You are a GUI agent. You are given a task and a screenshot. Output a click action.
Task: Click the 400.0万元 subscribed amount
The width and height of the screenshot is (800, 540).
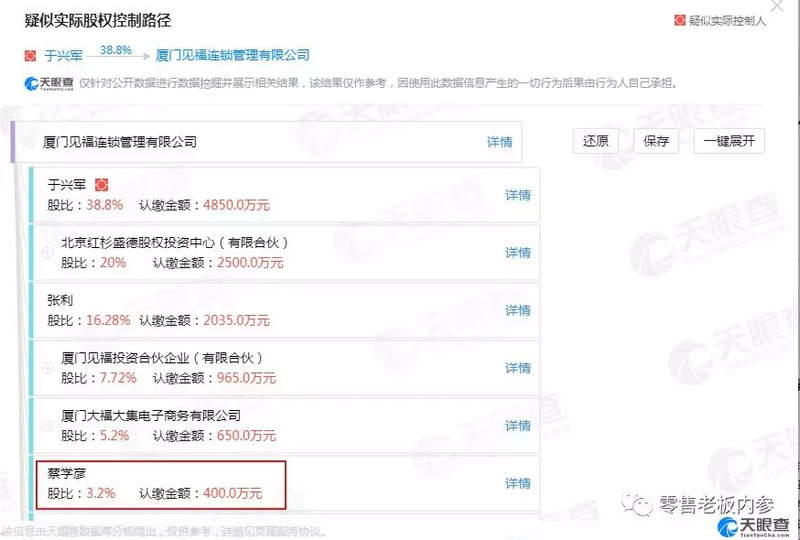click(233, 494)
